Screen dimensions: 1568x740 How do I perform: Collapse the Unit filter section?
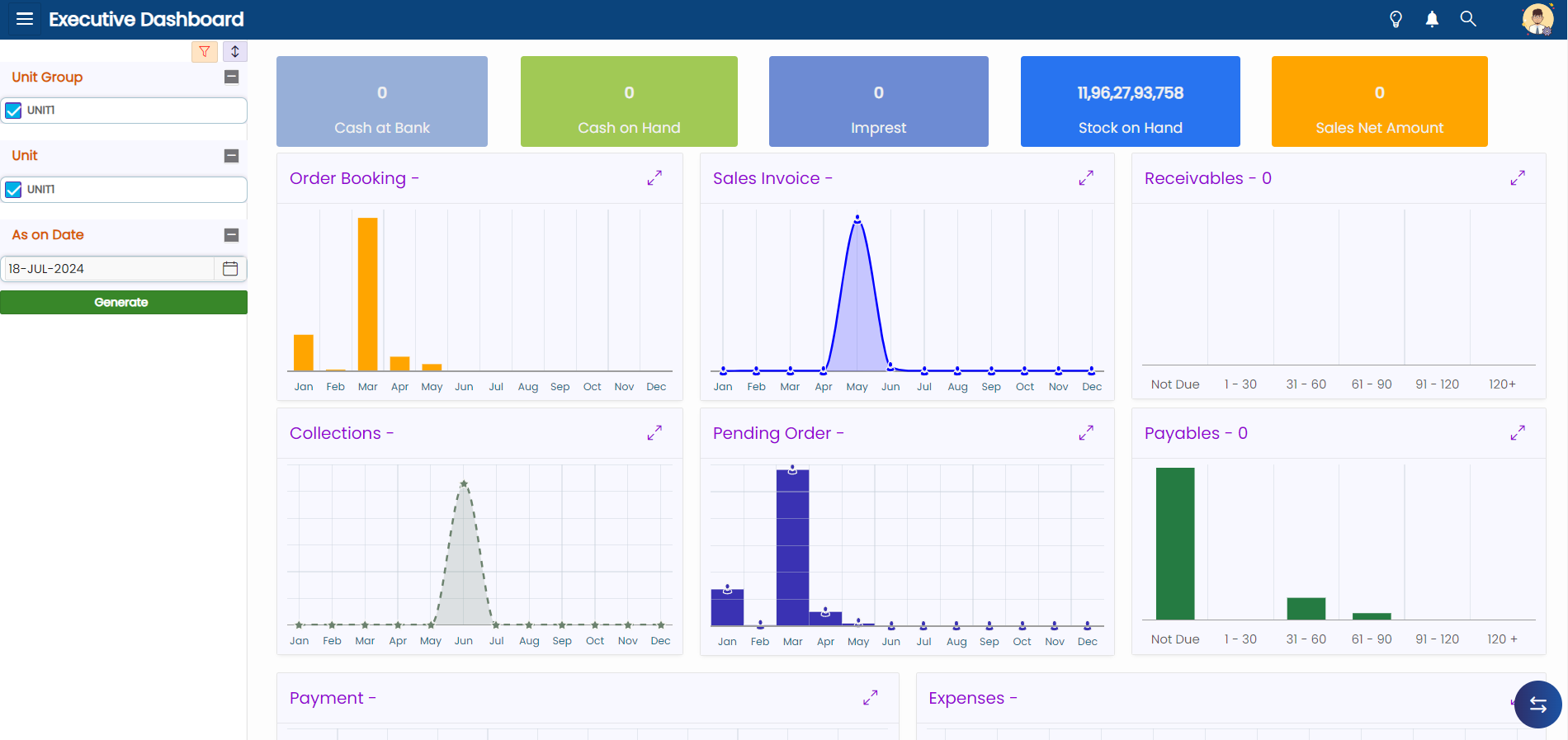tap(232, 156)
